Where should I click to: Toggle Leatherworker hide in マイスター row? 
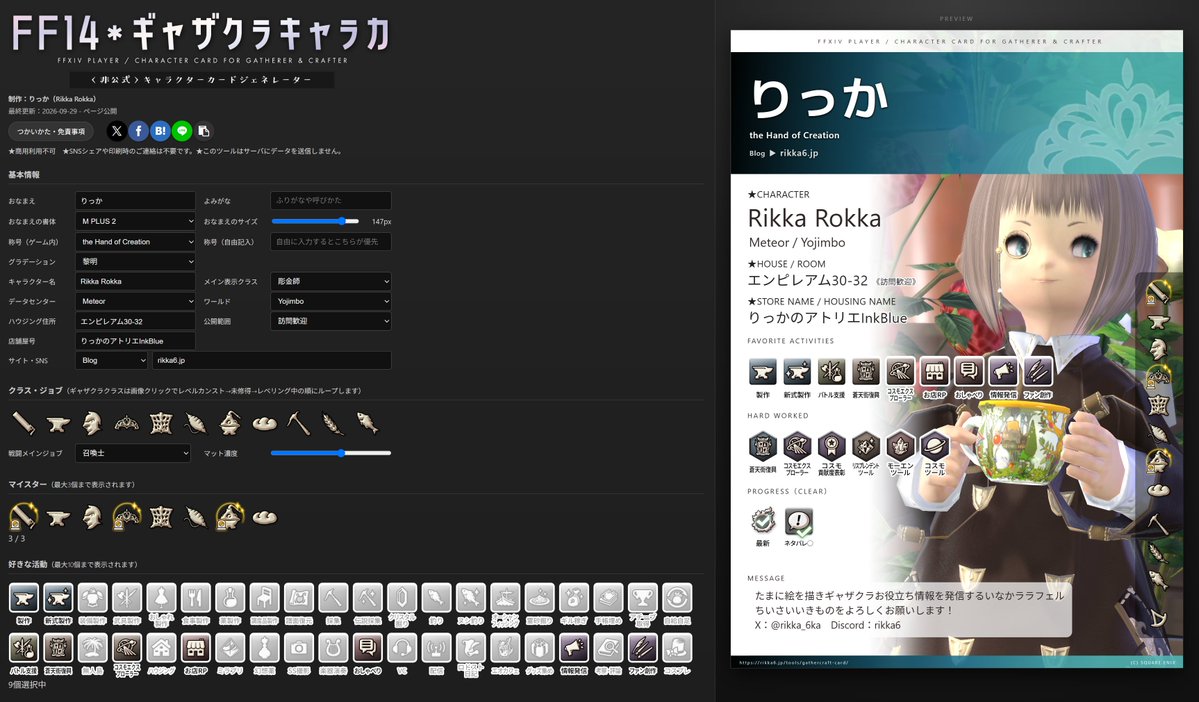(161, 517)
